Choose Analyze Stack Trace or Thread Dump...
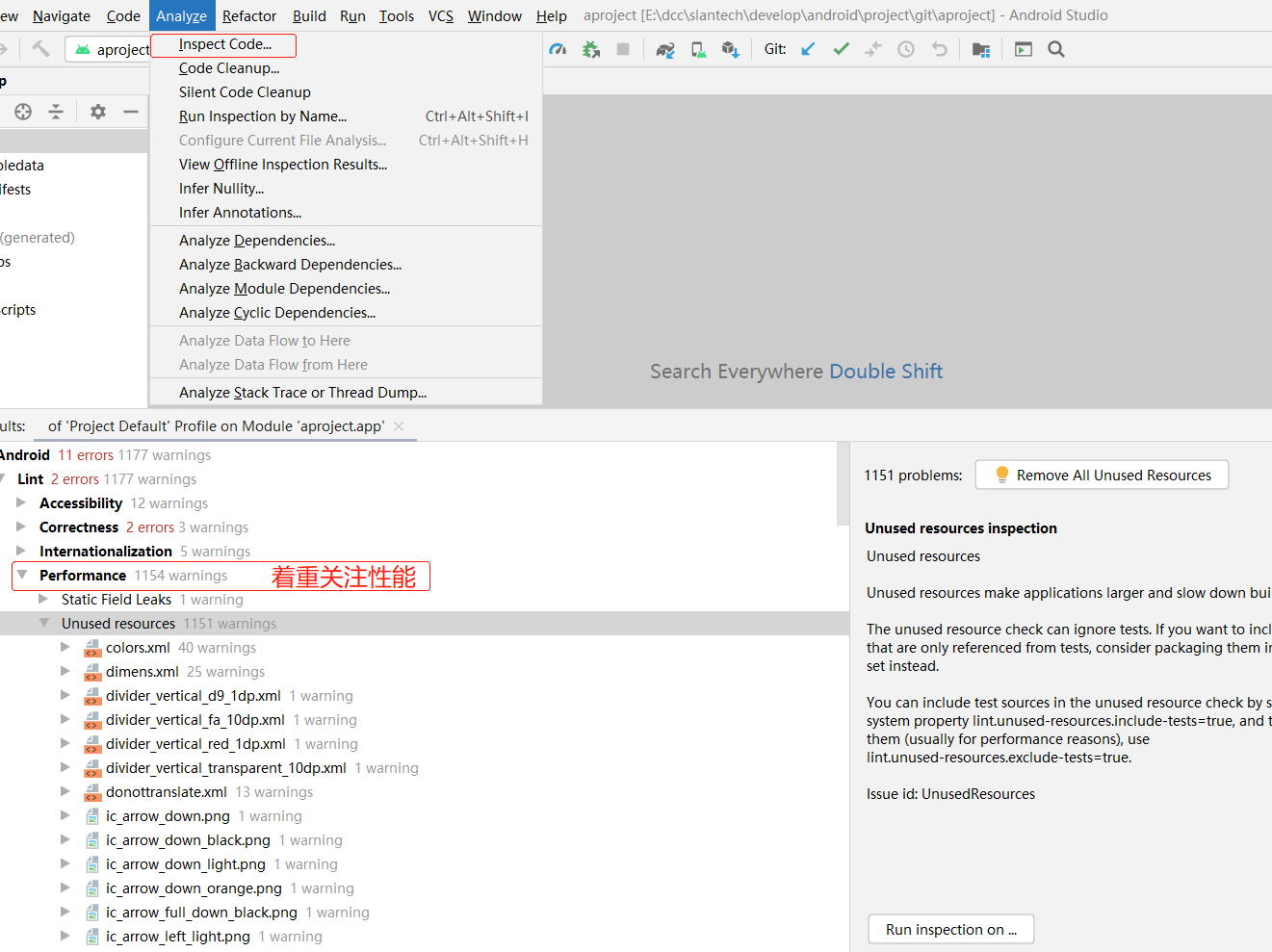Image resolution: width=1272 pixels, height=952 pixels. click(346, 393)
